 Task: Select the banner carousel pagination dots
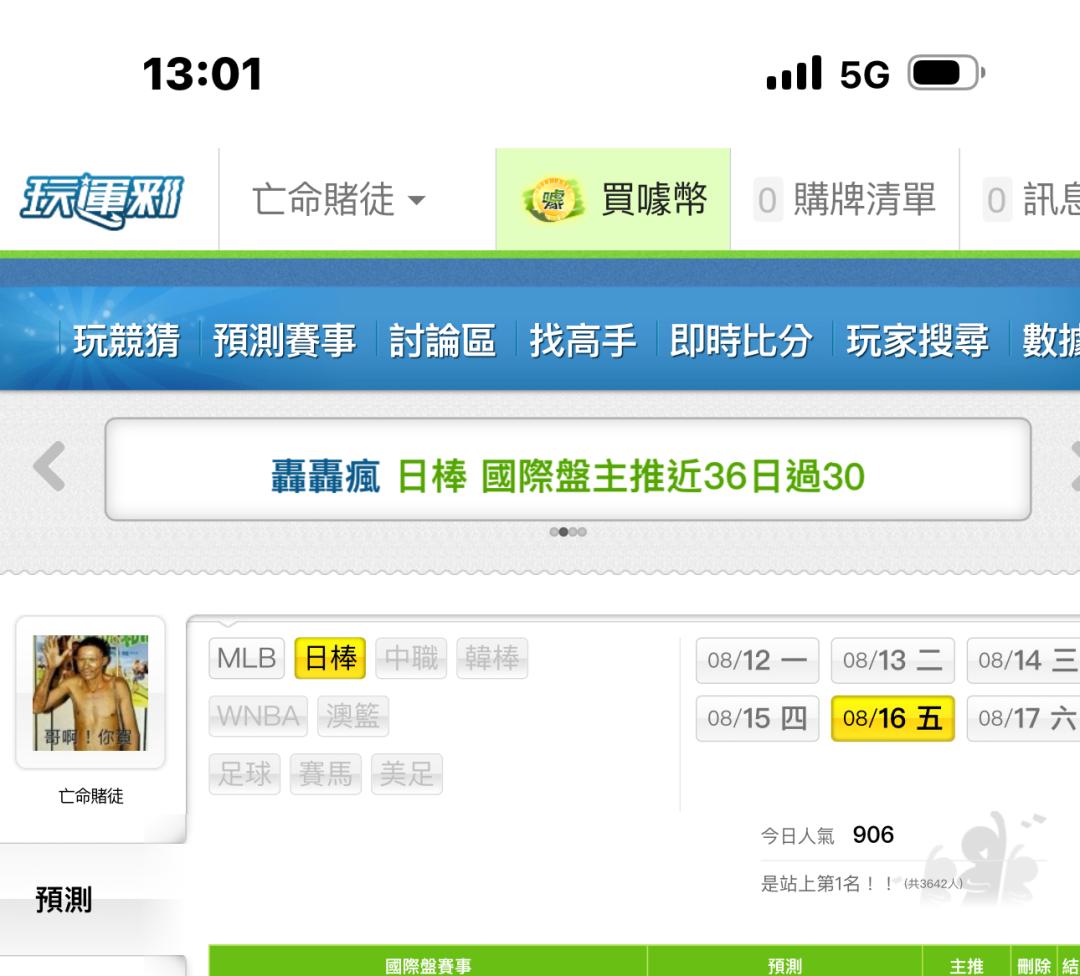(568, 532)
